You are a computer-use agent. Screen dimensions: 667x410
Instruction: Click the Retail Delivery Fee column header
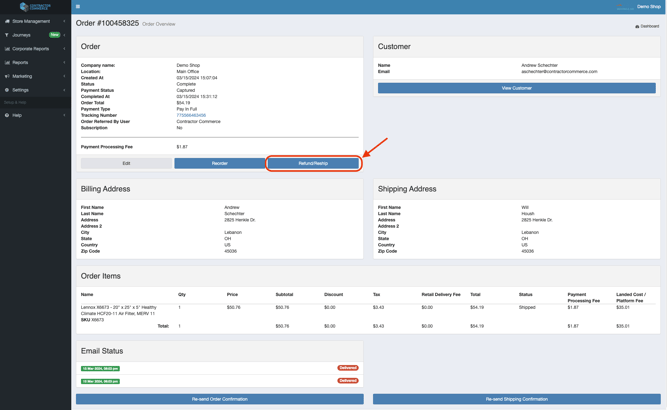[x=441, y=294]
